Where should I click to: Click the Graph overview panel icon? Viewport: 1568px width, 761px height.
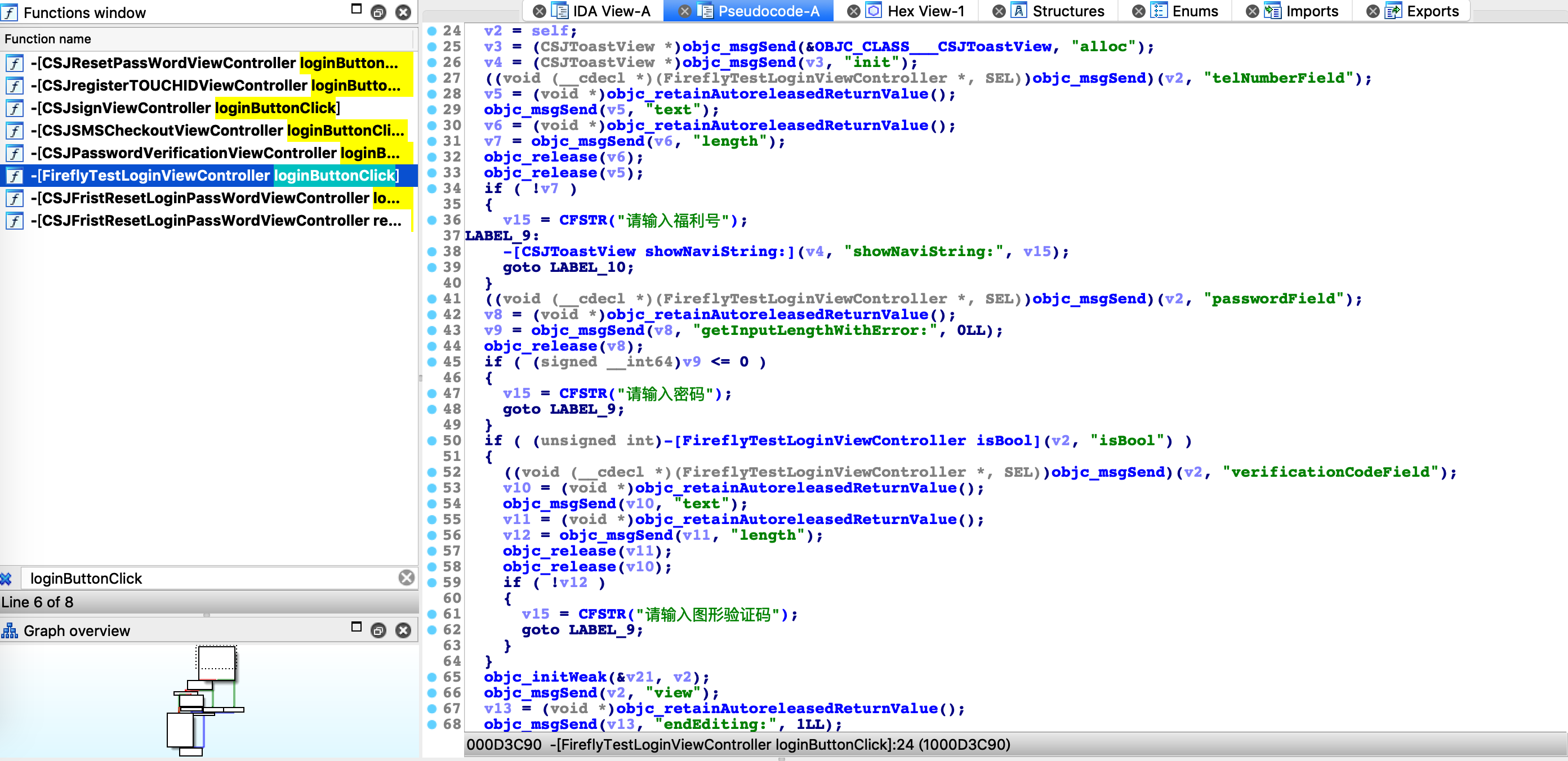[x=10, y=630]
